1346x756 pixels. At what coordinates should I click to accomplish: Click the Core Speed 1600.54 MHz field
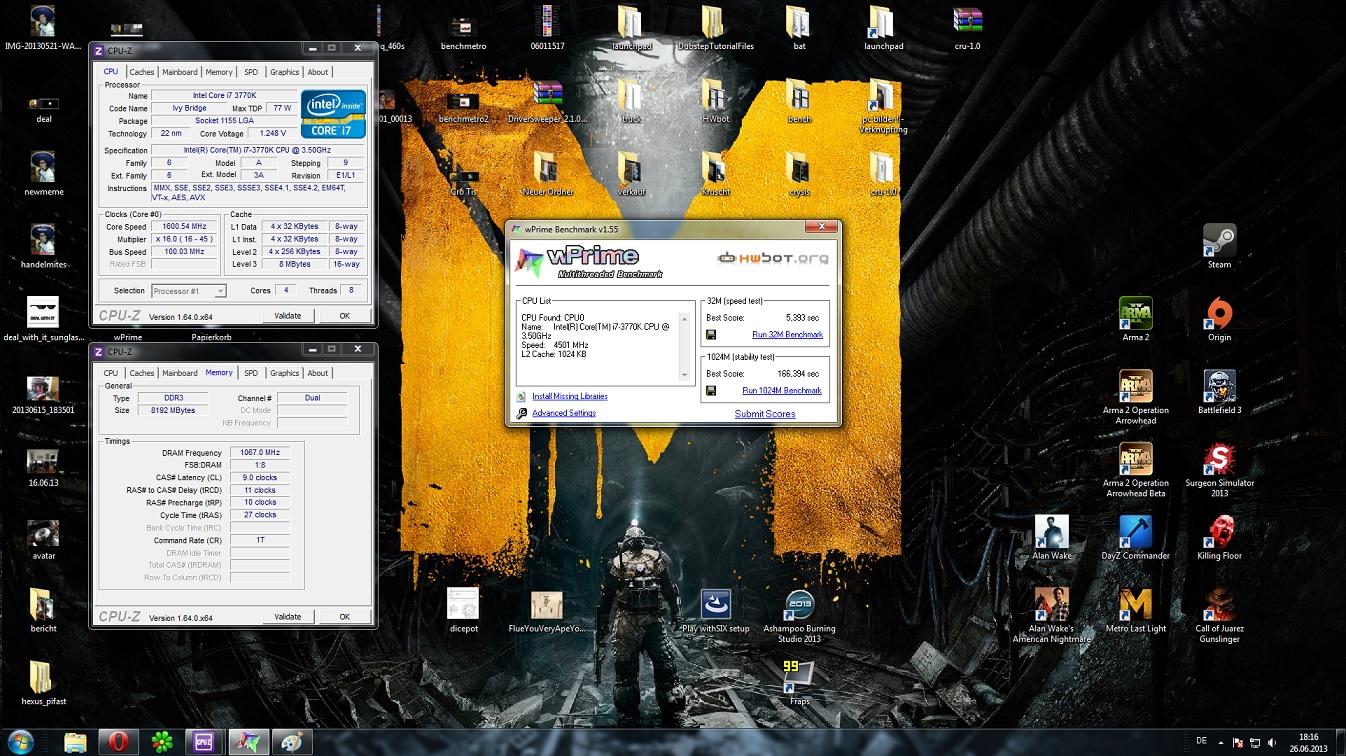[x=184, y=227]
